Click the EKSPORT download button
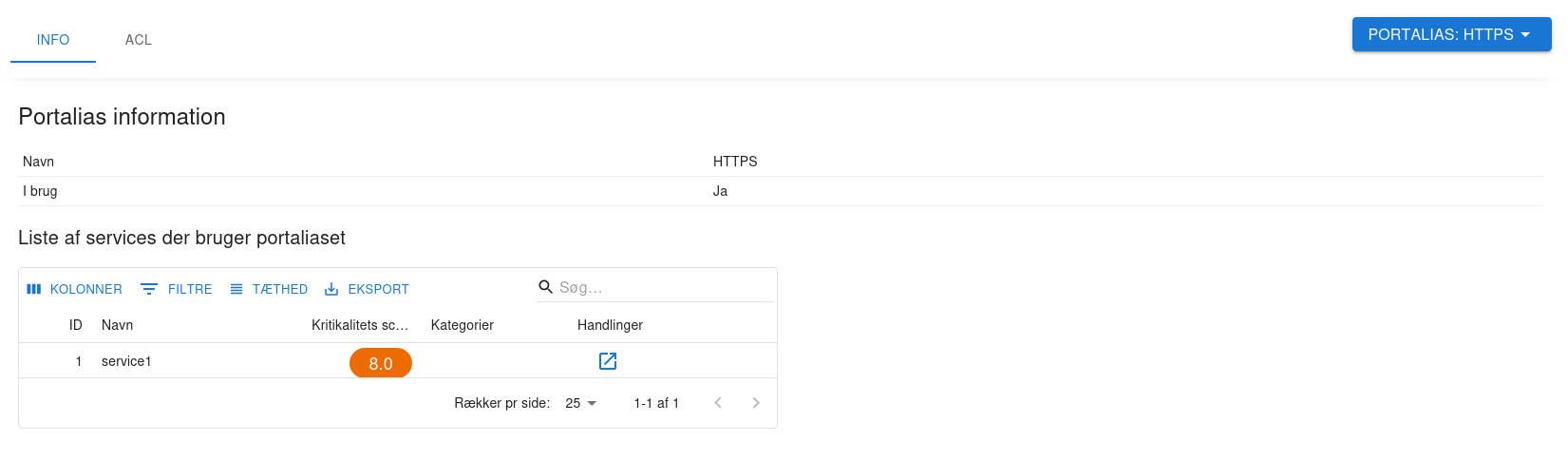This screenshot has width=1568, height=461. (367, 289)
